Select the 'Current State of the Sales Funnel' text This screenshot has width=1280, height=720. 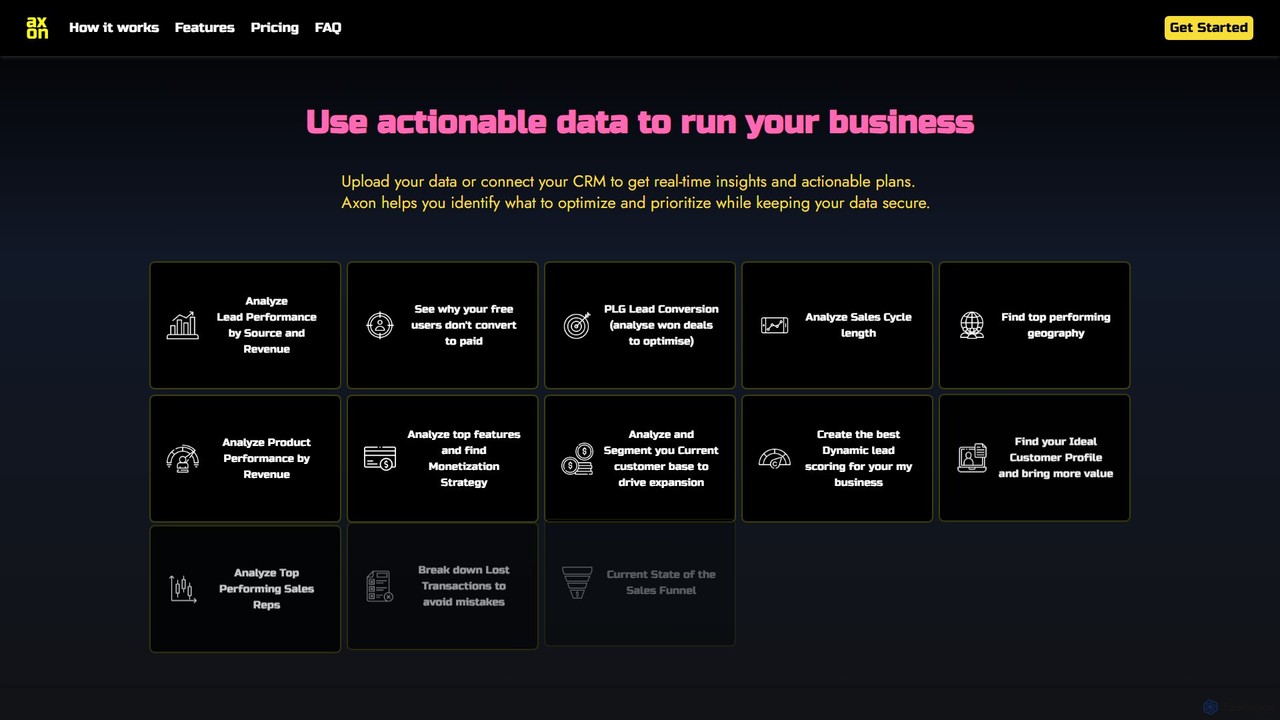coord(661,582)
